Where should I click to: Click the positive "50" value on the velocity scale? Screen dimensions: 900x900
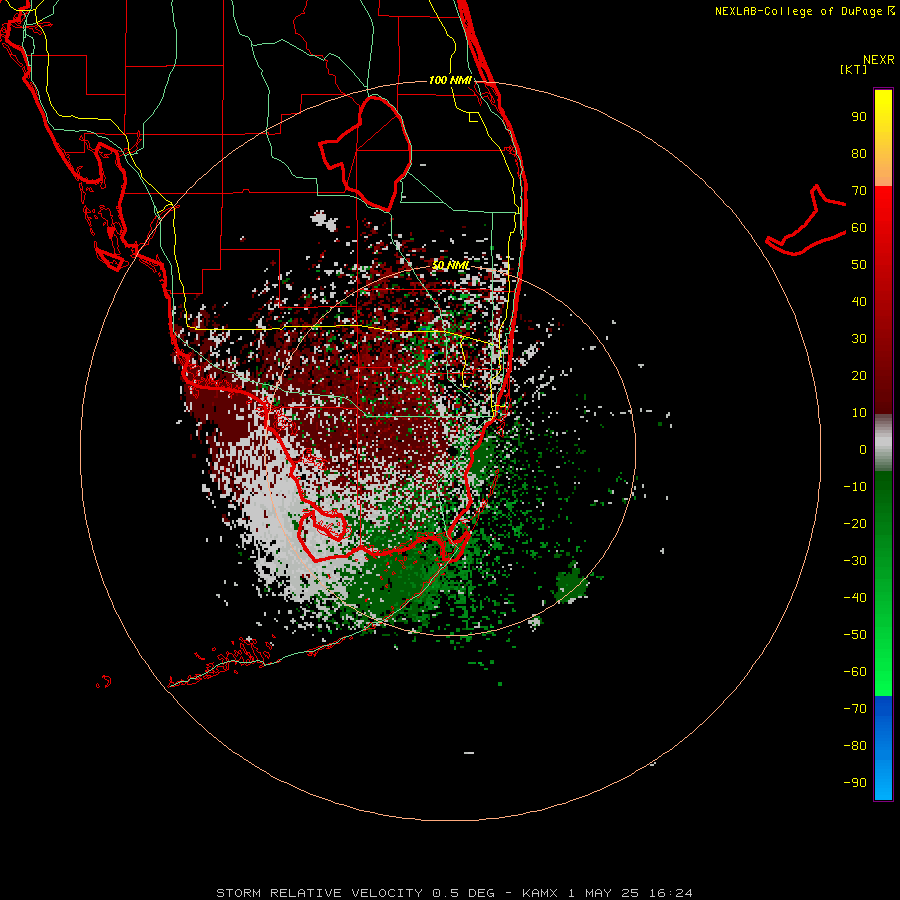(859, 265)
